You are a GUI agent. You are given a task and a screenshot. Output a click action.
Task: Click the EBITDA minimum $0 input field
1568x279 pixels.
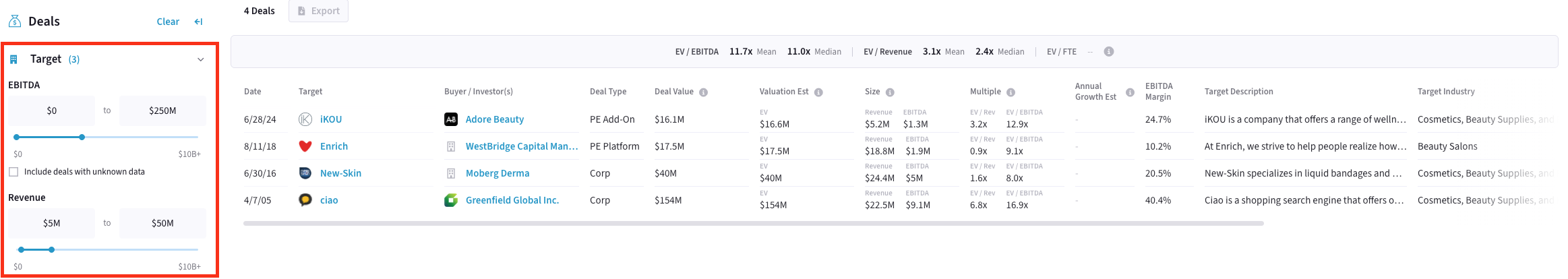tap(52, 111)
